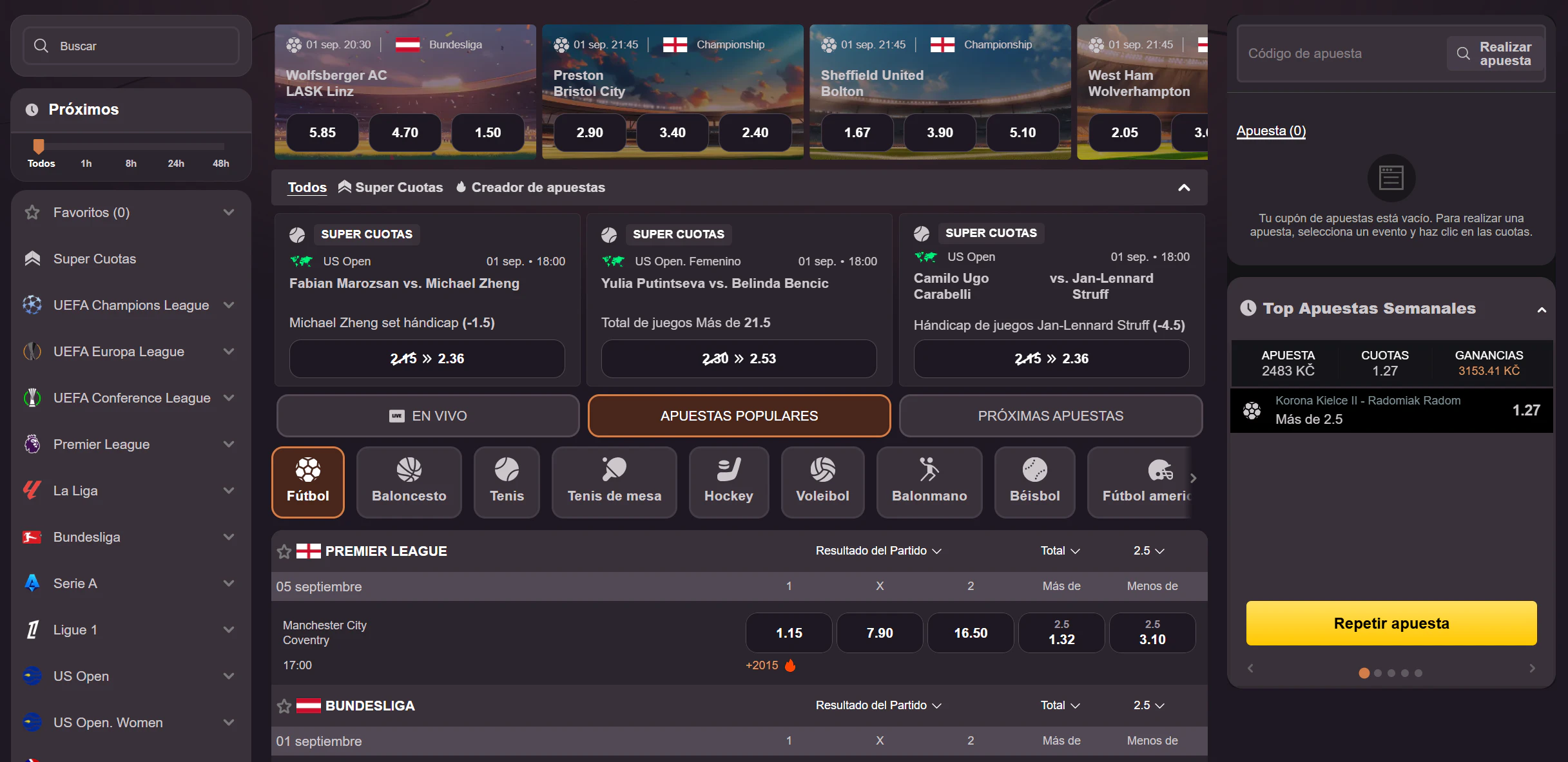Go to next top weekly bet arrow
The width and height of the screenshot is (1568, 762).
1532,668
